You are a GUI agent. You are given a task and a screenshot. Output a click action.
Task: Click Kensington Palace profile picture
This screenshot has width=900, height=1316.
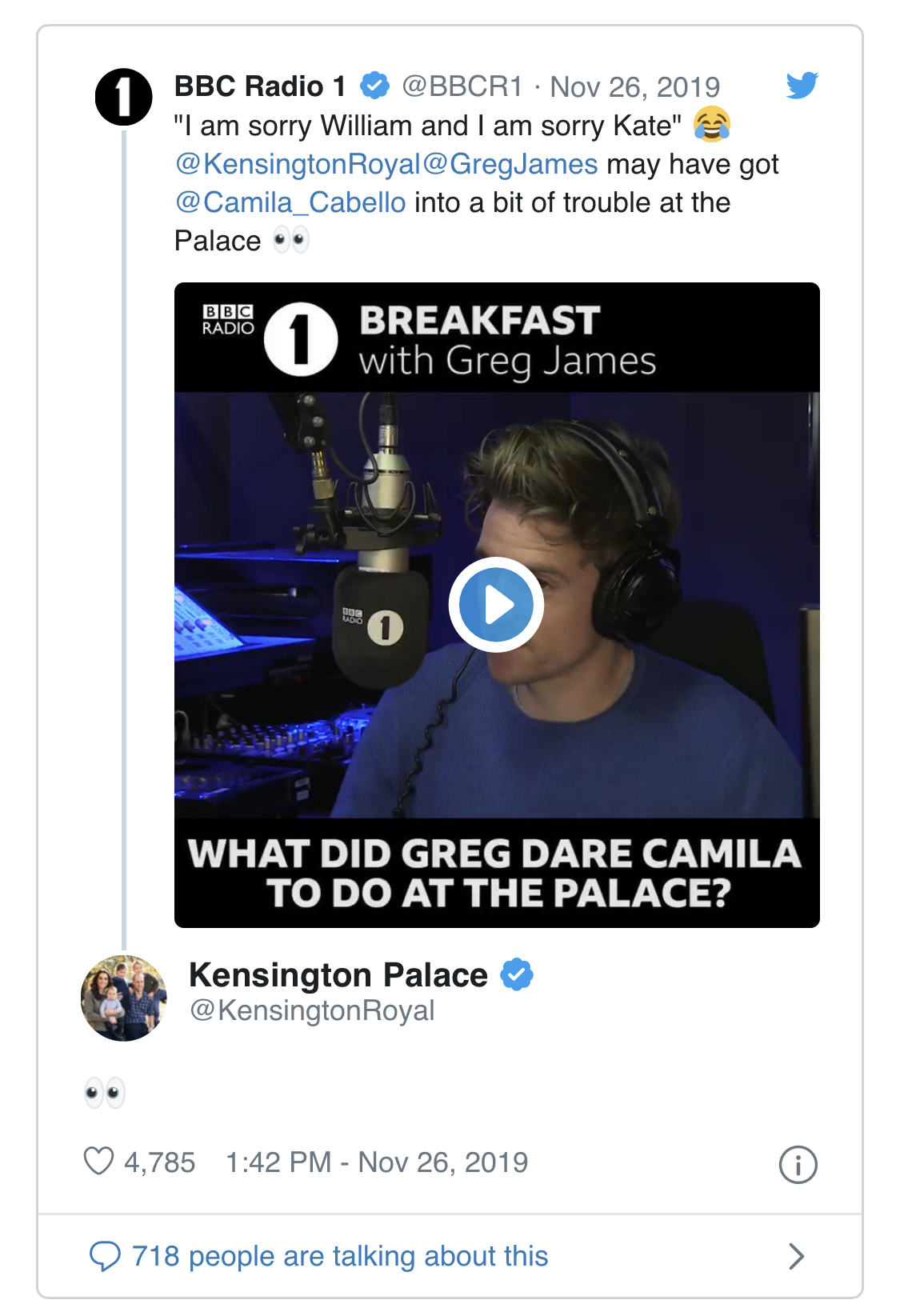point(124,998)
